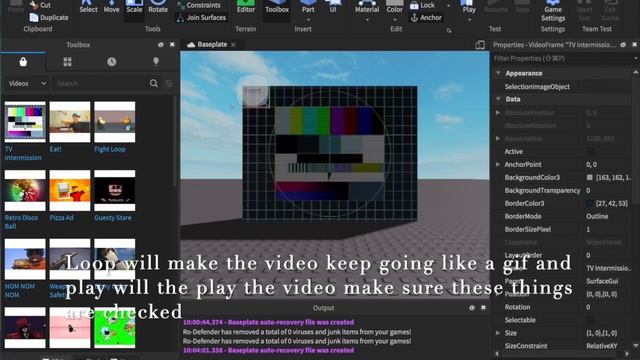The height and width of the screenshot is (360, 640).
Task: Open the BorderColor3 color swatch
Action: pos(590,203)
